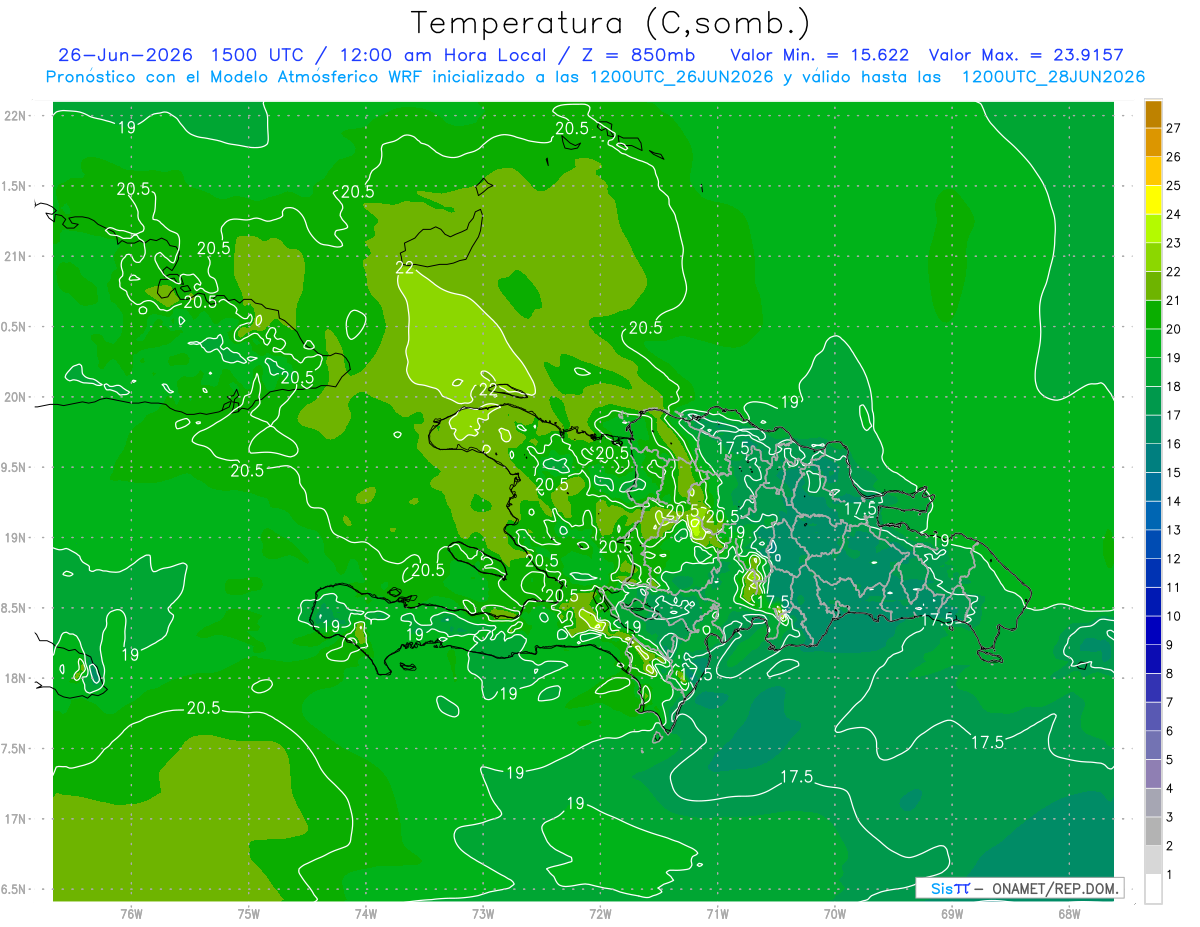Click the '76W' longitude axis label

pyautogui.click(x=131, y=913)
